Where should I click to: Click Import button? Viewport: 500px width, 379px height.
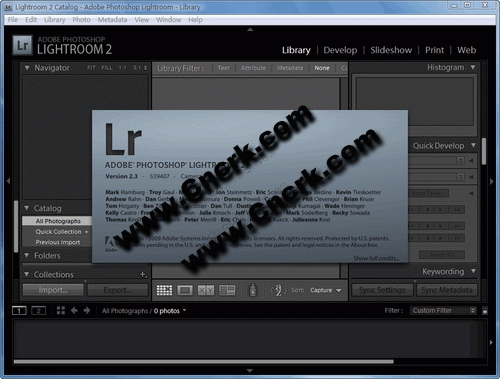tap(53, 290)
